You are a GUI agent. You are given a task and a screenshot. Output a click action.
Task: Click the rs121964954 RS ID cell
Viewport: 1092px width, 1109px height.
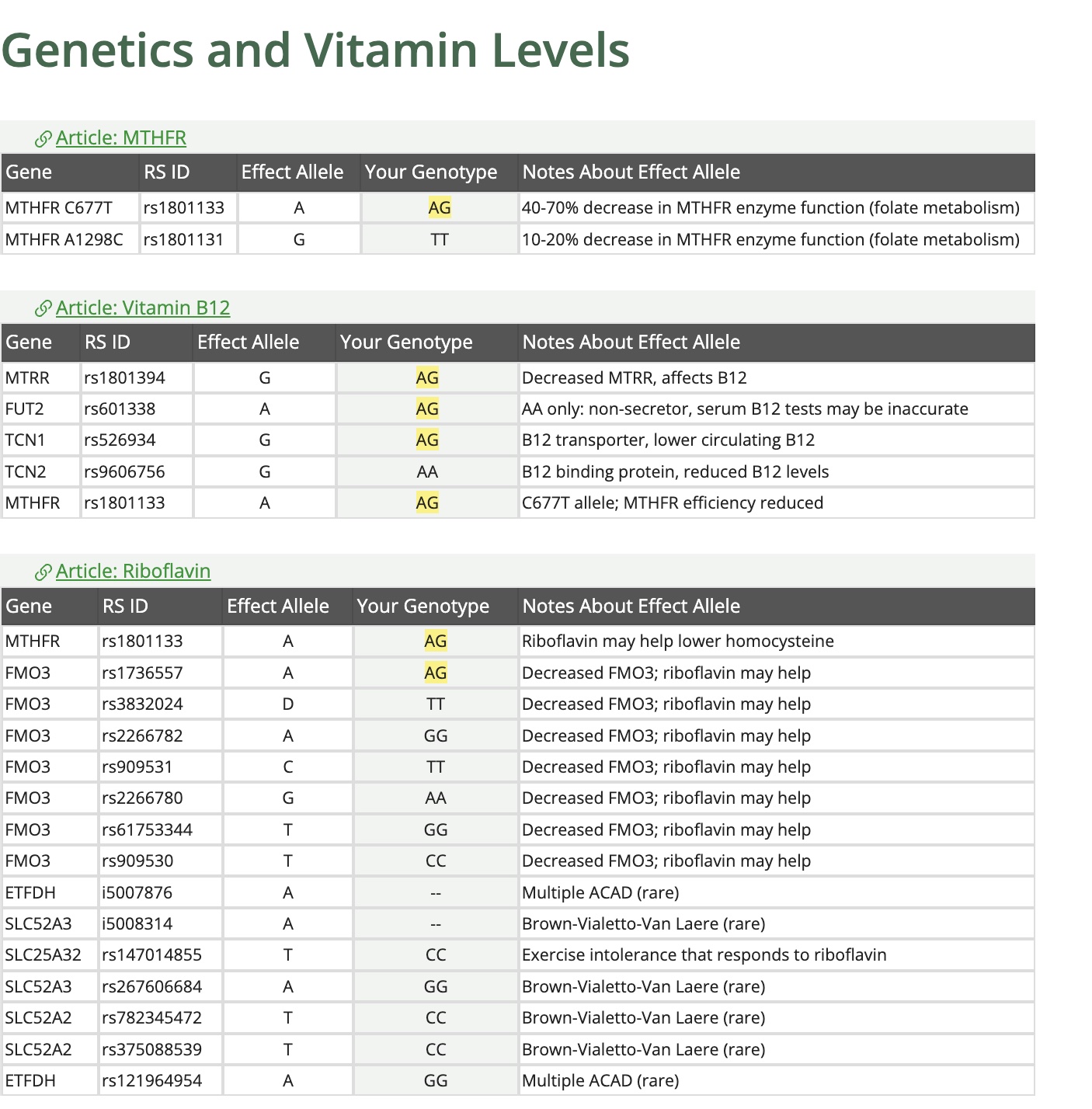160,1080
